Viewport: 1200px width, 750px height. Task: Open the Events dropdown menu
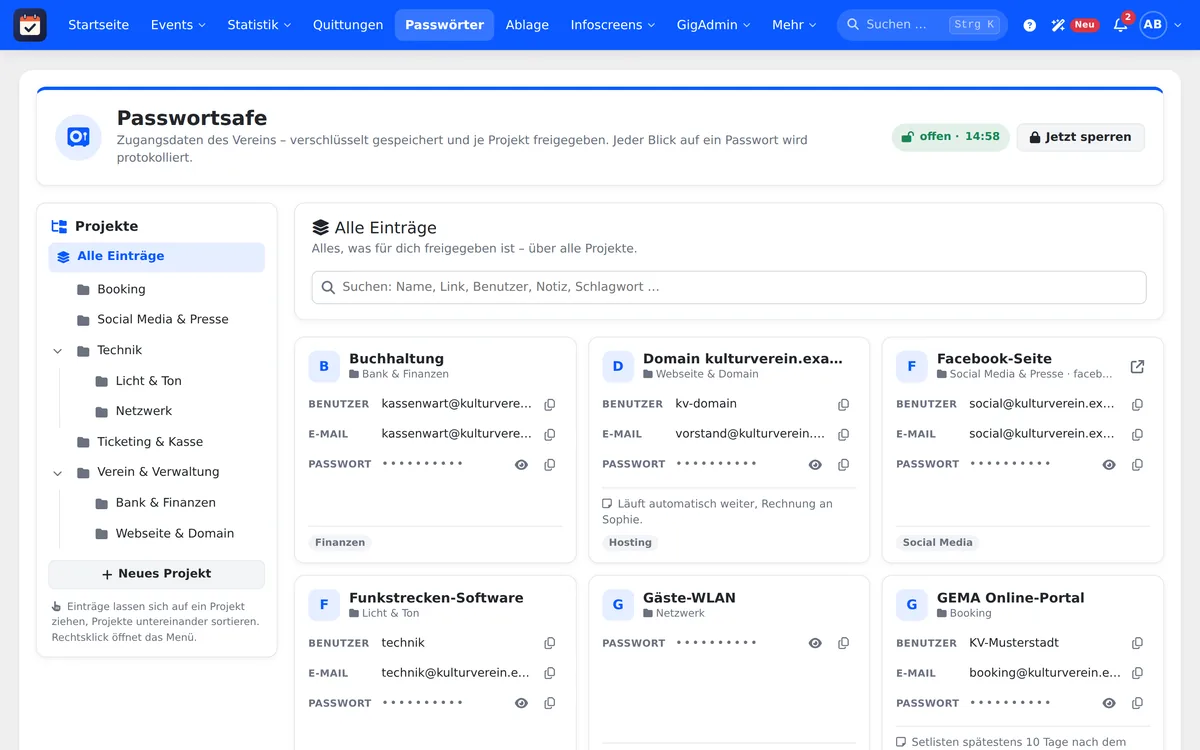[x=178, y=25]
